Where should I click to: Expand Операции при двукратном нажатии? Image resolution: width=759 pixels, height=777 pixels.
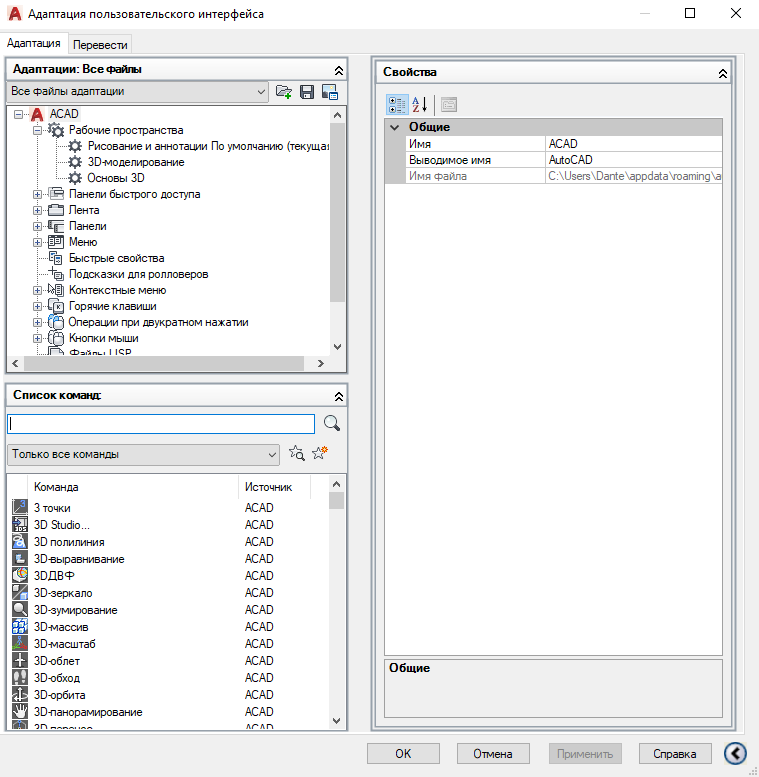pos(37,323)
